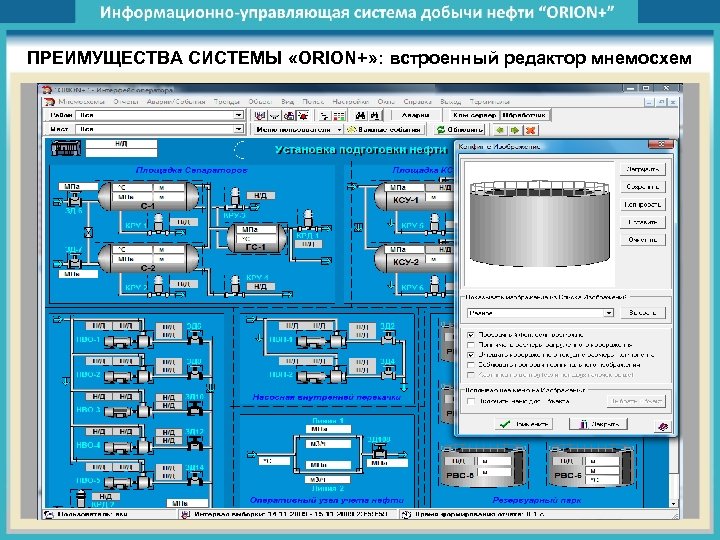The width and height of the screenshot is (720, 540).
Task: Click the Очистить button in image dialog
Action: (642, 239)
